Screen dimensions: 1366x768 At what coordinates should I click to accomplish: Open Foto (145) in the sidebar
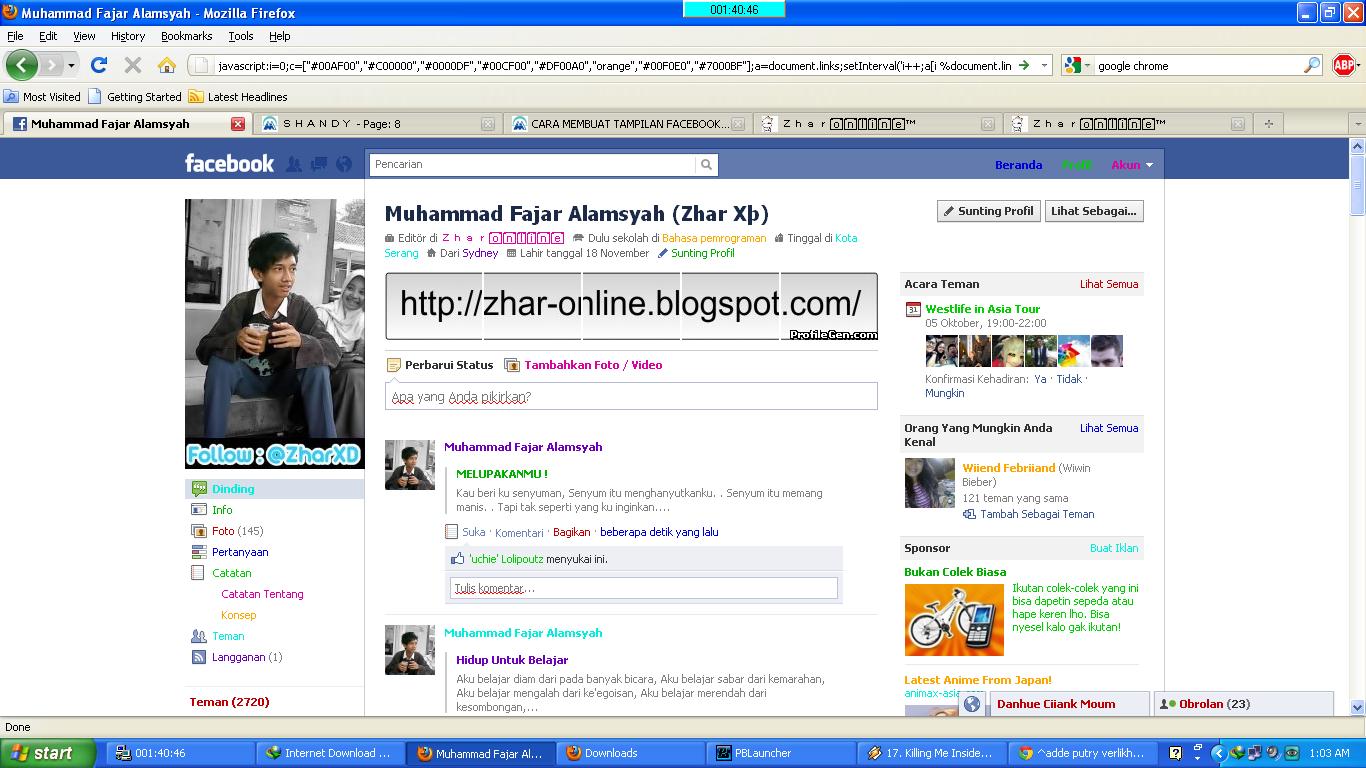[238, 531]
